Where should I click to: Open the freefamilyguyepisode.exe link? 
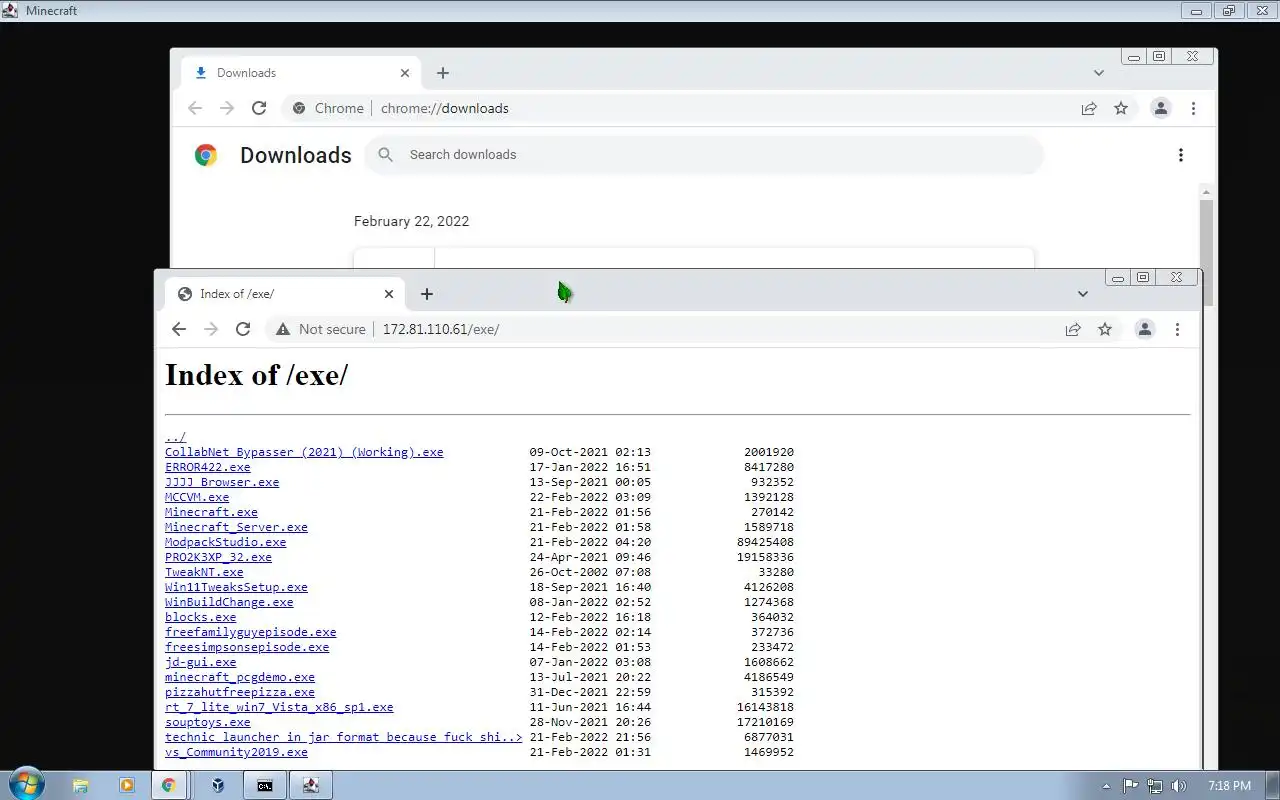pos(251,632)
